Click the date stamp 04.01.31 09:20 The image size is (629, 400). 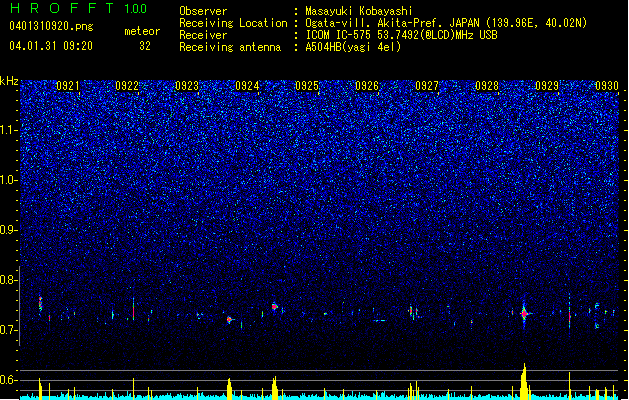click(x=51, y=46)
